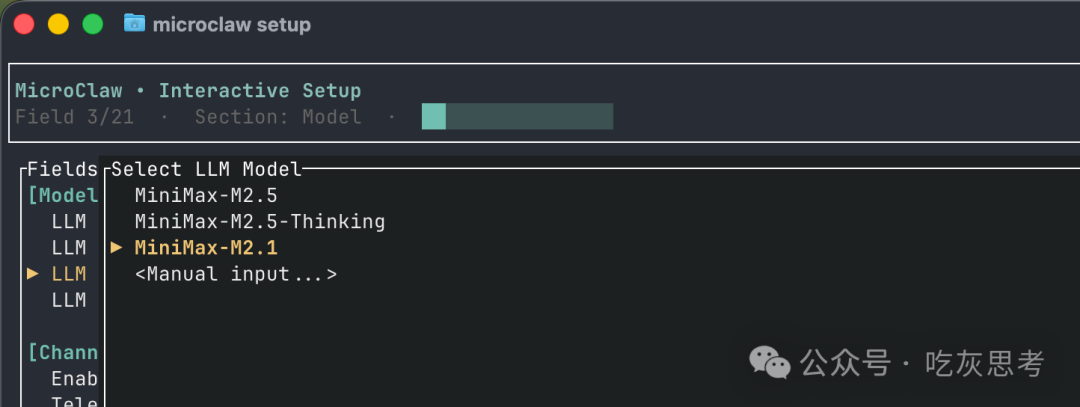Pick the highlighted MiniMax-M2.1 option

point(206,247)
